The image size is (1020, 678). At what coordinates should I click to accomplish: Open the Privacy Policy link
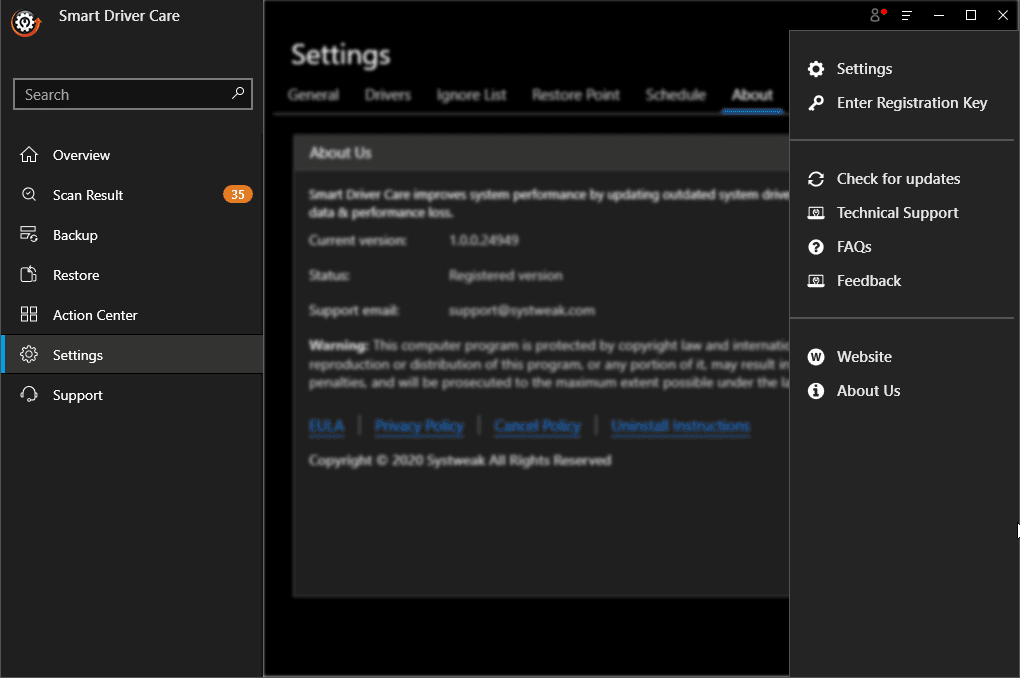(x=419, y=426)
